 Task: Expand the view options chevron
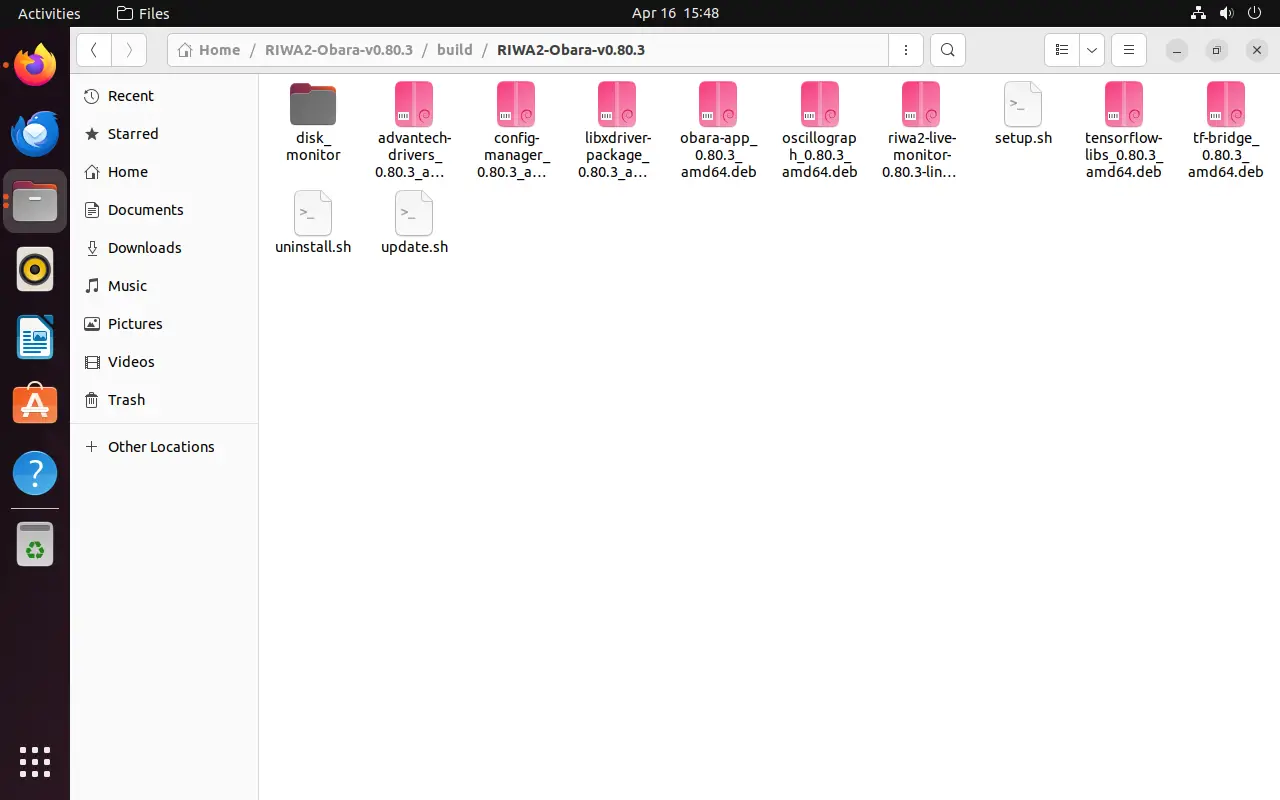coord(1091,50)
